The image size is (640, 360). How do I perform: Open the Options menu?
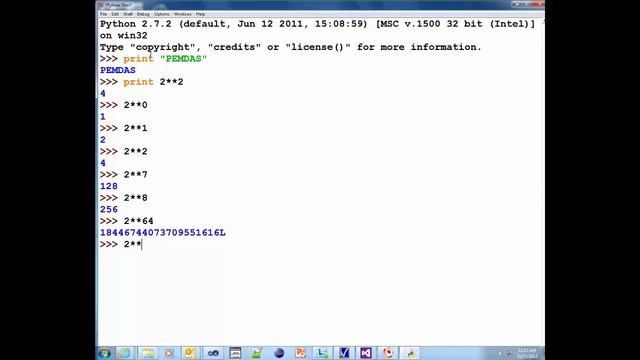click(162, 14)
